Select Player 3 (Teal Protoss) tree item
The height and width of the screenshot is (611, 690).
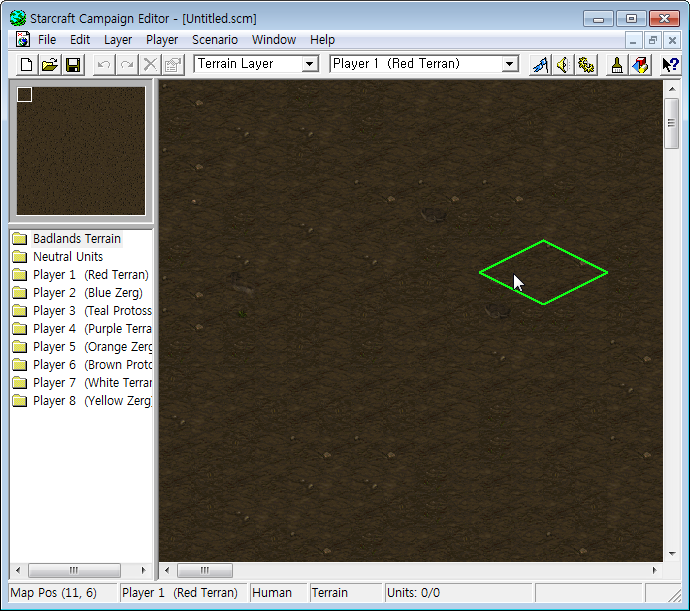[x=92, y=311]
